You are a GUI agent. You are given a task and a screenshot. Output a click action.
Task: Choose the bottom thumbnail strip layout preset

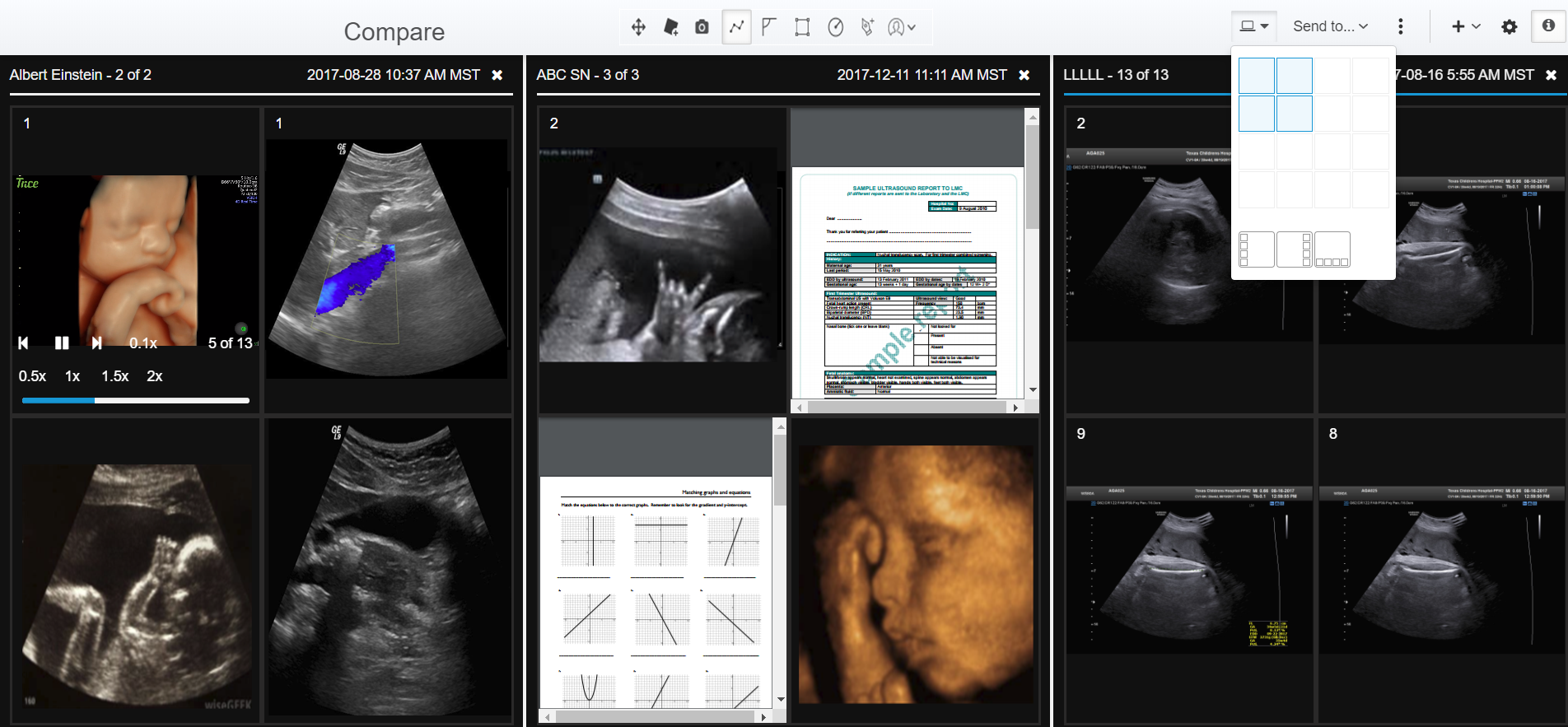1332,249
